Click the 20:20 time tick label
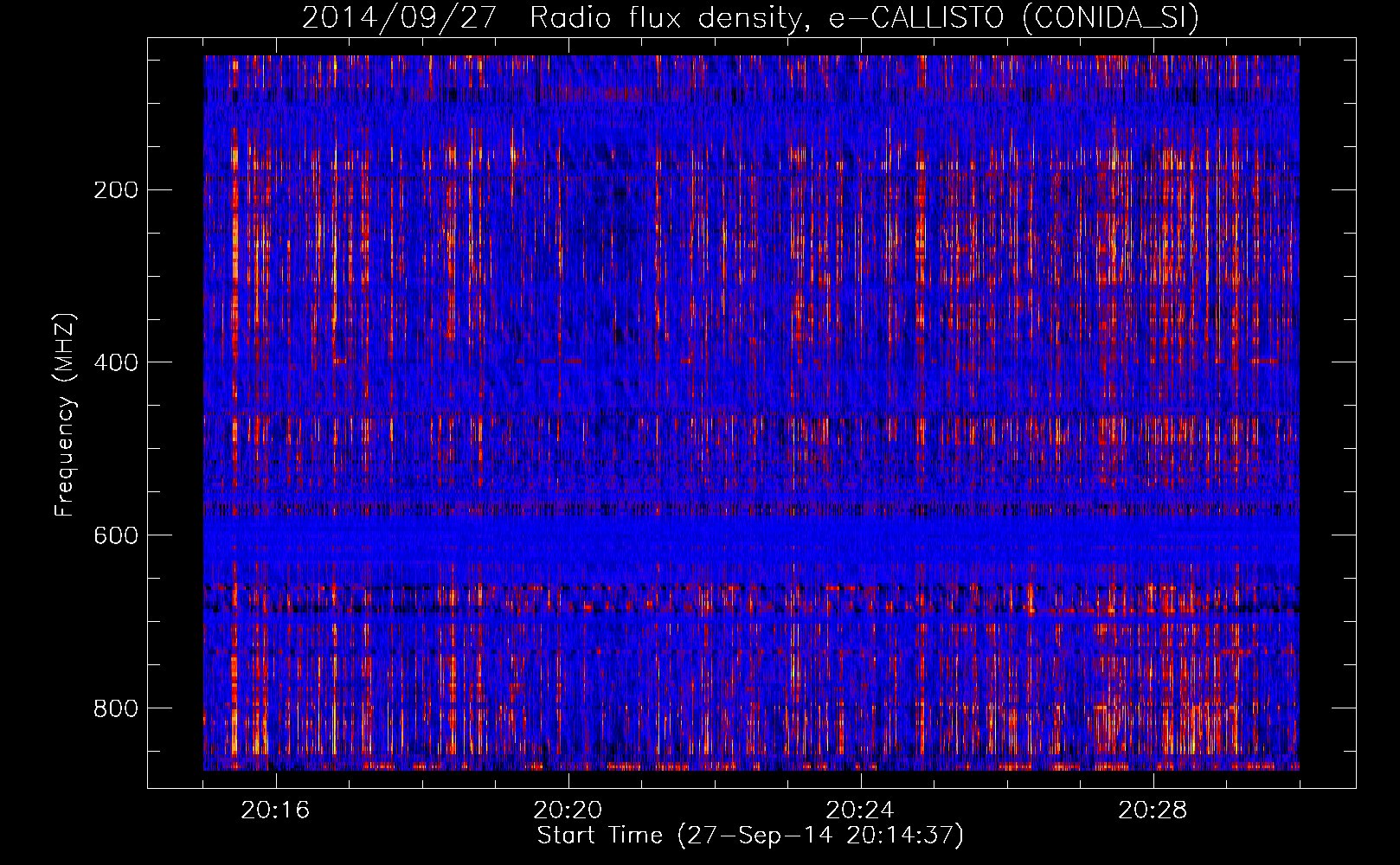The width and height of the screenshot is (1400, 865). (568, 810)
